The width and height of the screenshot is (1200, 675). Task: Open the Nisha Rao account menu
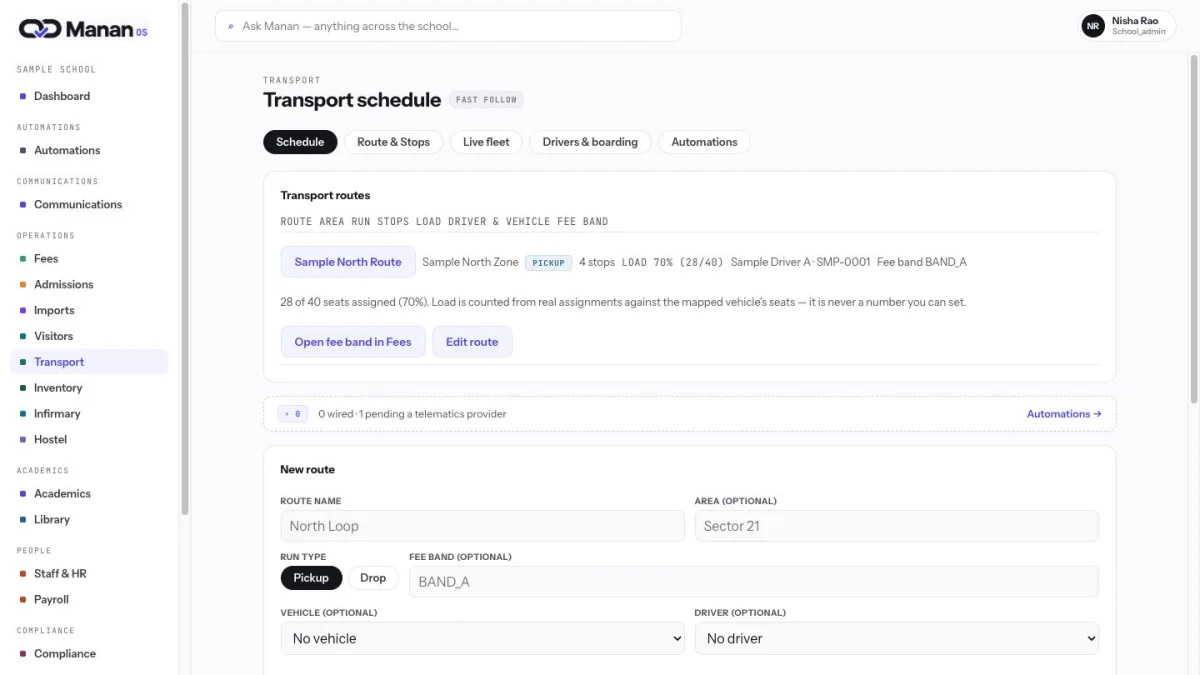click(x=1128, y=26)
